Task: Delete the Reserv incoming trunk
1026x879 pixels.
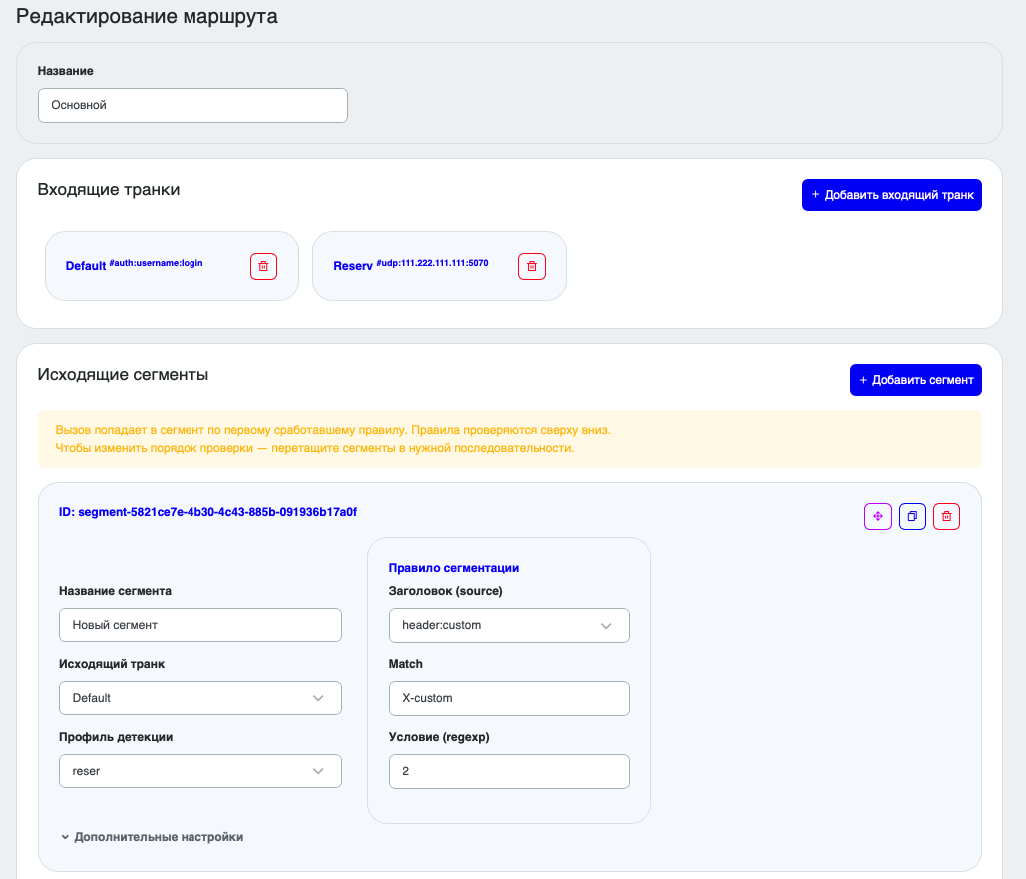Action: (x=531, y=266)
